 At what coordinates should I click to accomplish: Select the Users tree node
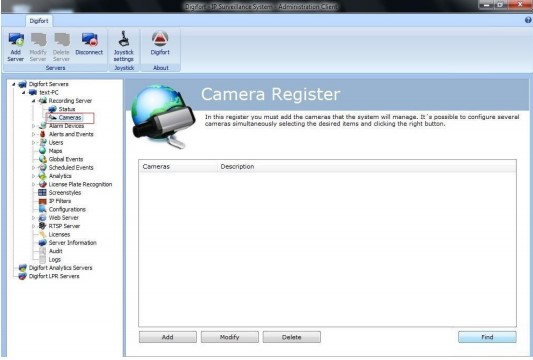click(x=56, y=142)
